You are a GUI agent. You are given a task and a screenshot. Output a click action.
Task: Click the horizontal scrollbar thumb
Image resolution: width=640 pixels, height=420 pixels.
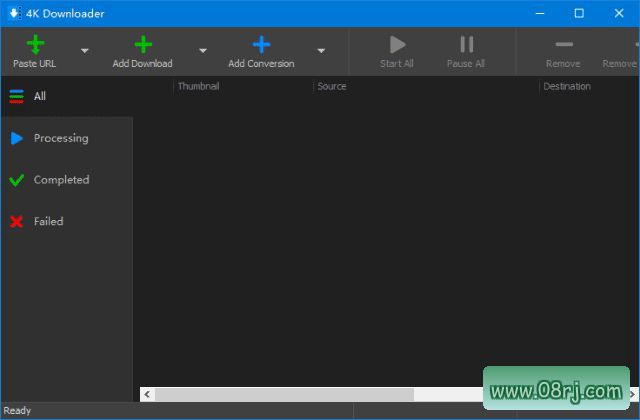[284, 394]
